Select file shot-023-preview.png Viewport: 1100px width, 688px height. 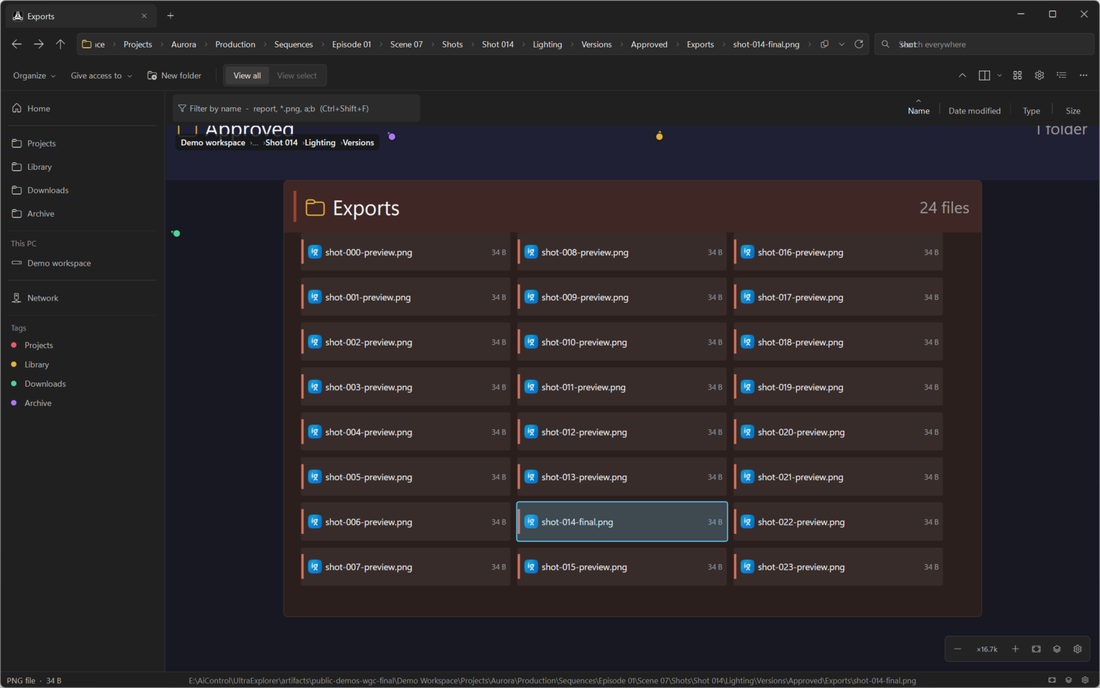(x=838, y=567)
